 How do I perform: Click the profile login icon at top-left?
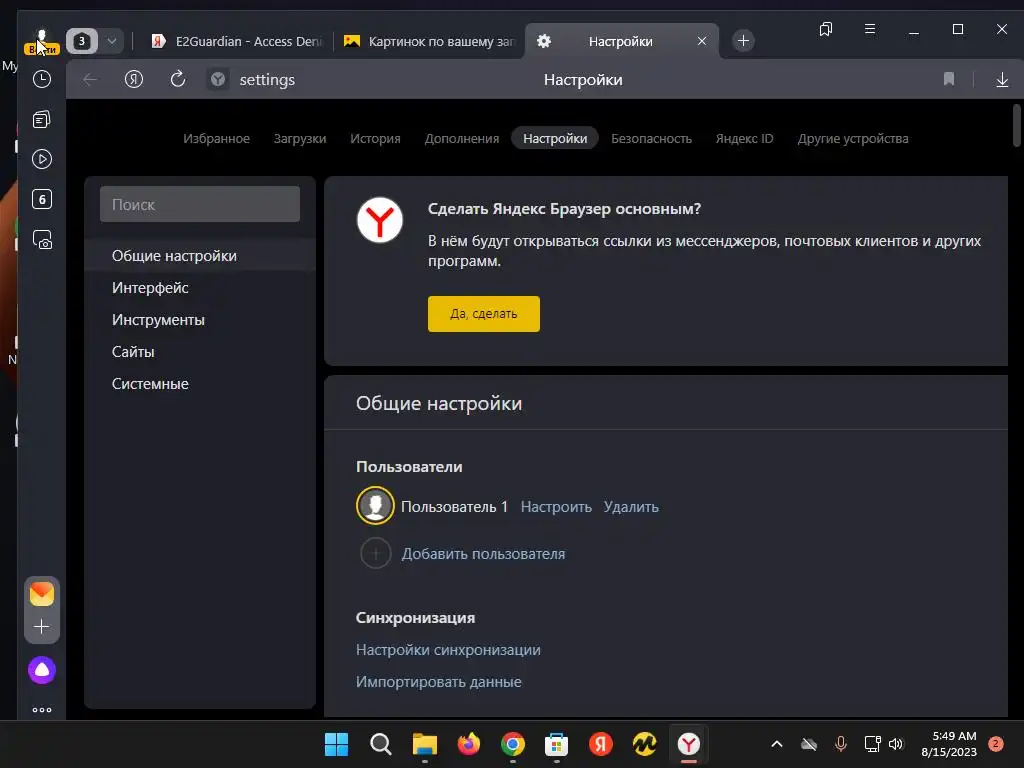pos(42,42)
